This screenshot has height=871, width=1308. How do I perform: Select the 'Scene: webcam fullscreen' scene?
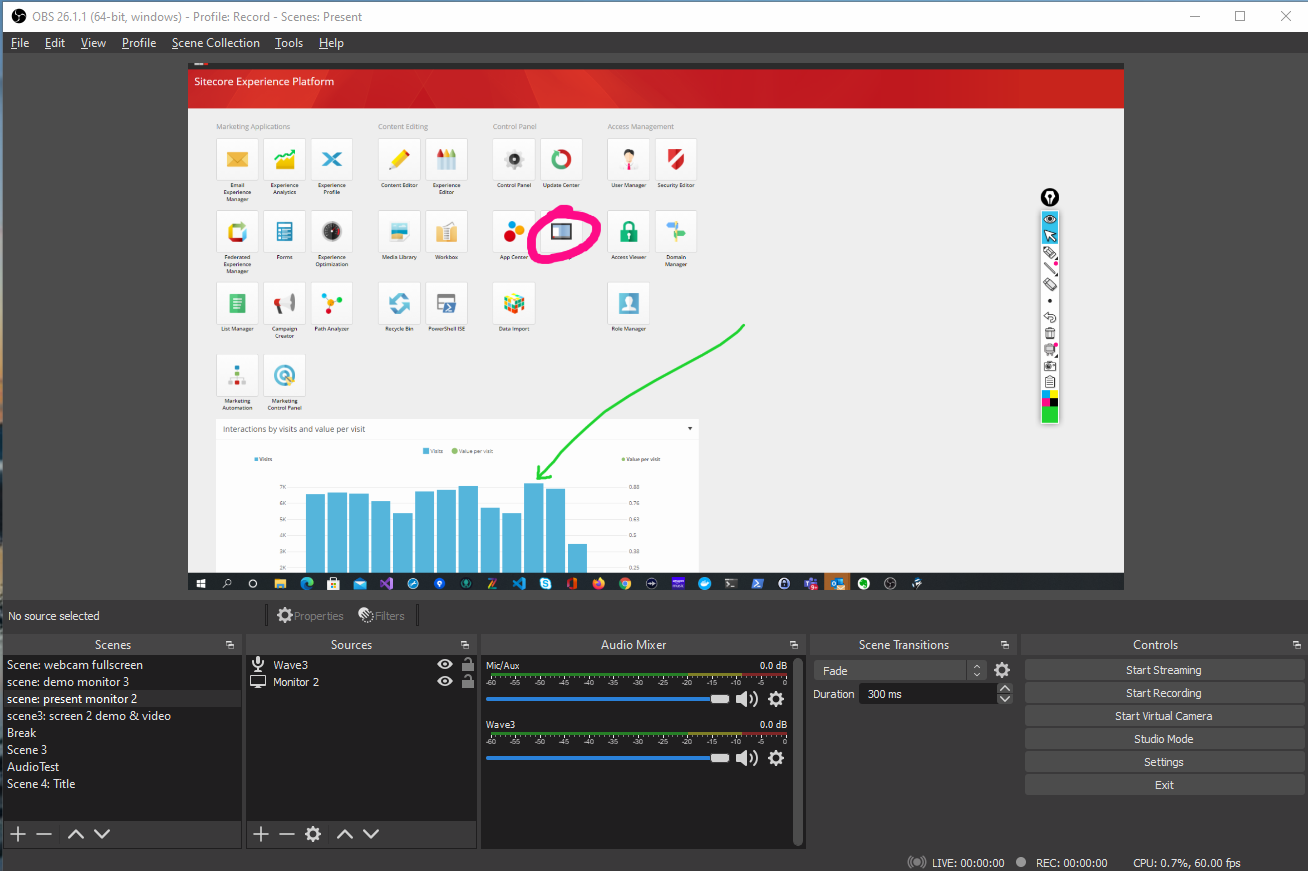(75, 665)
